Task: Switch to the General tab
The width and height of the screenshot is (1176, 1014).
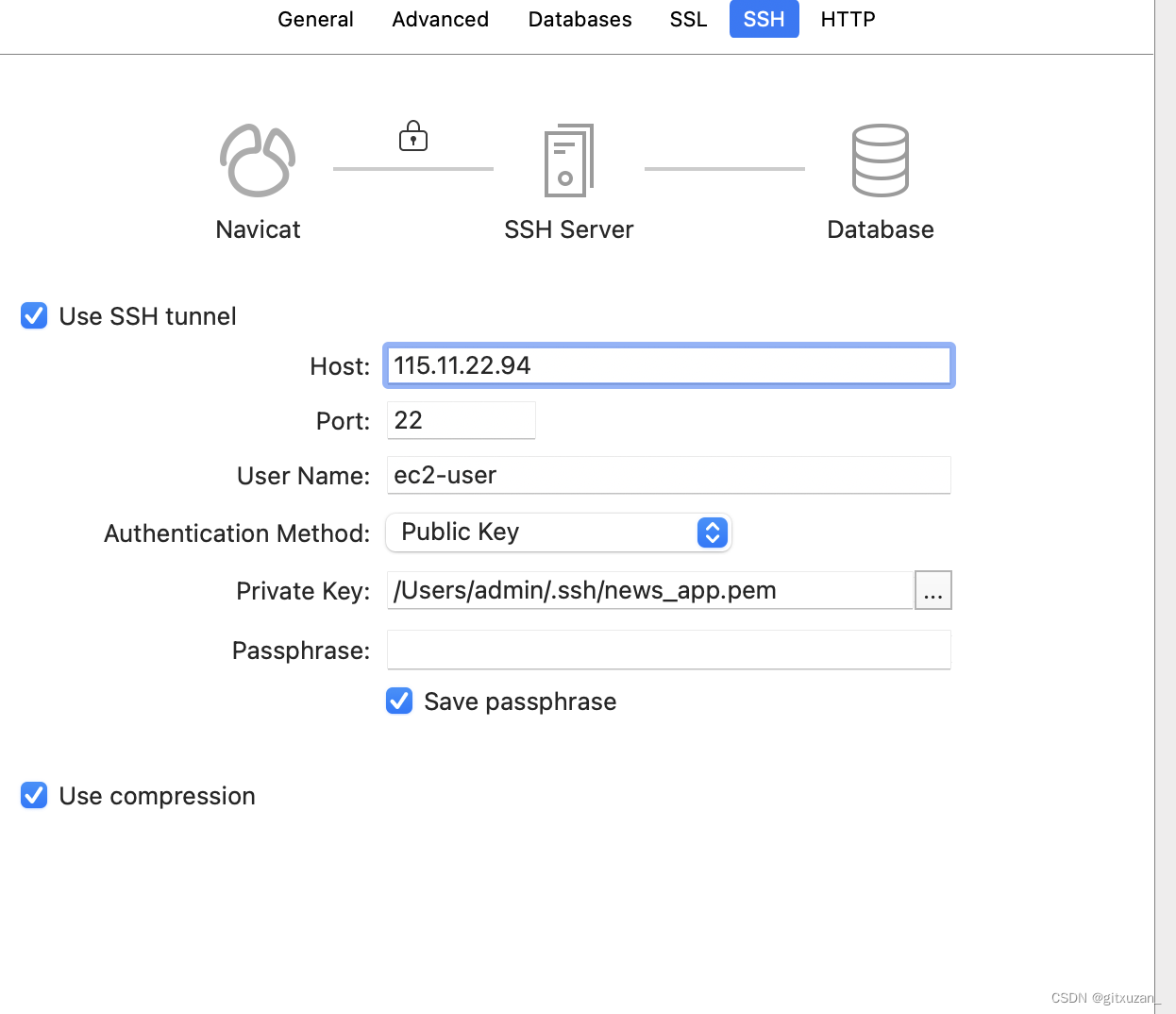Action: pyautogui.click(x=315, y=19)
